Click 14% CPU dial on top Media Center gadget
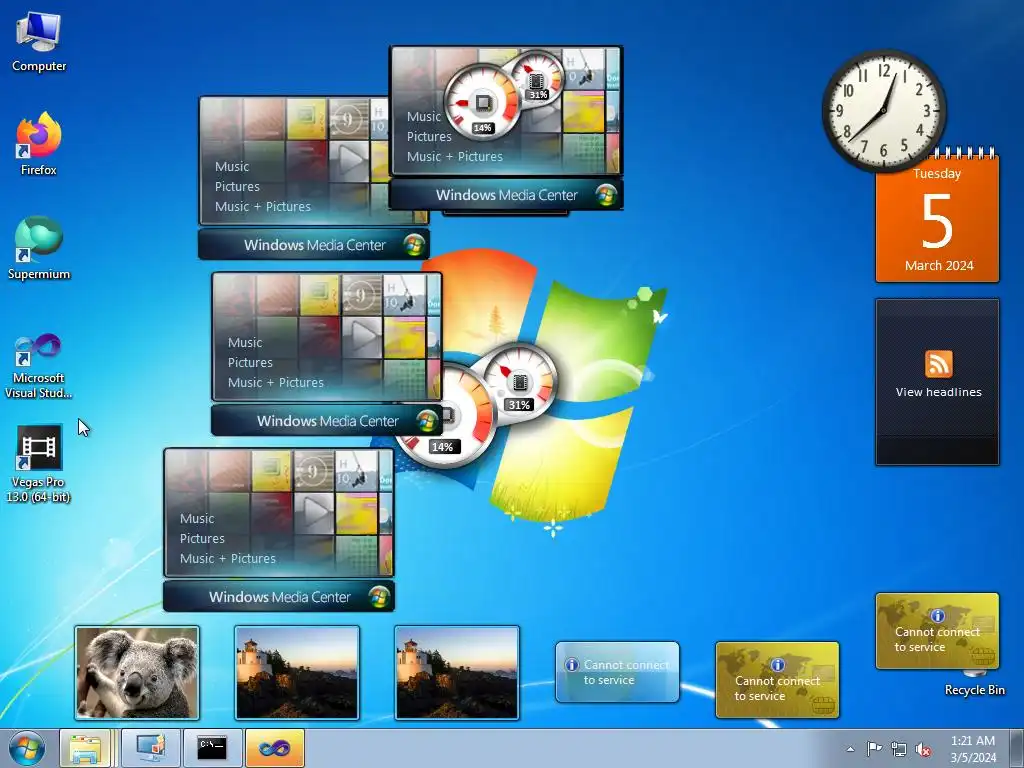Screen dimensions: 1024x768 (x=482, y=103)
